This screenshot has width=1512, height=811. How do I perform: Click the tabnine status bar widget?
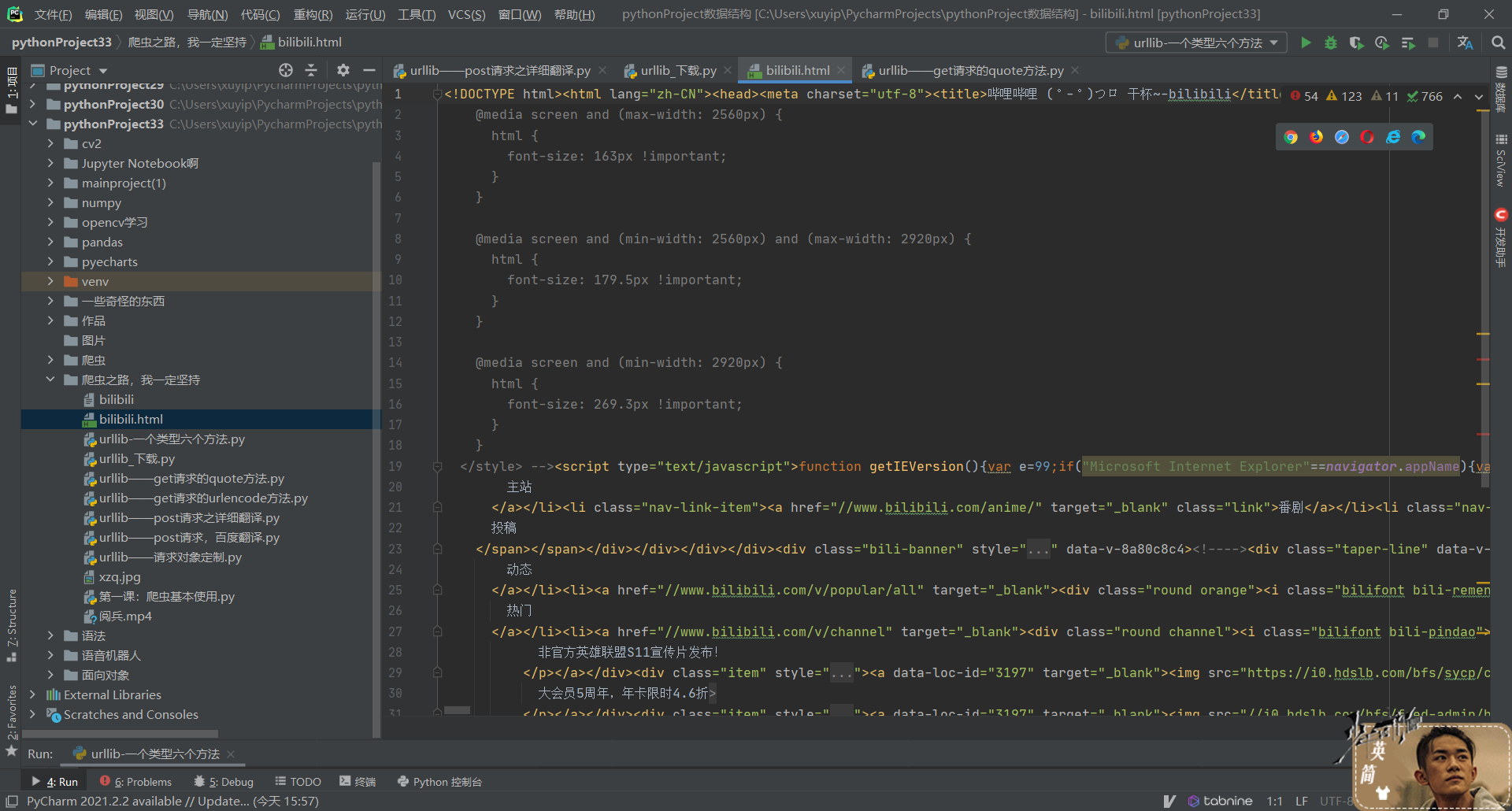[1220, 801]
